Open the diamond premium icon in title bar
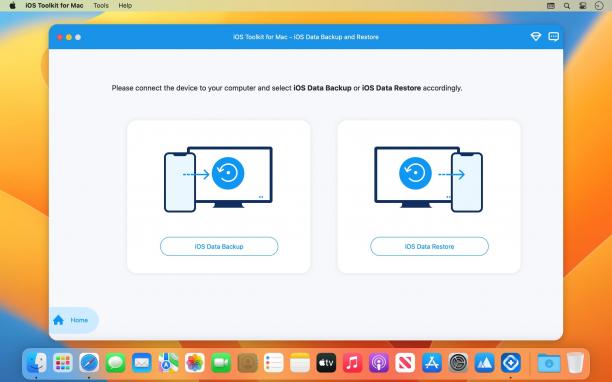Image resolution: width=612 pixels, height=382 pixels. (536, 37)
